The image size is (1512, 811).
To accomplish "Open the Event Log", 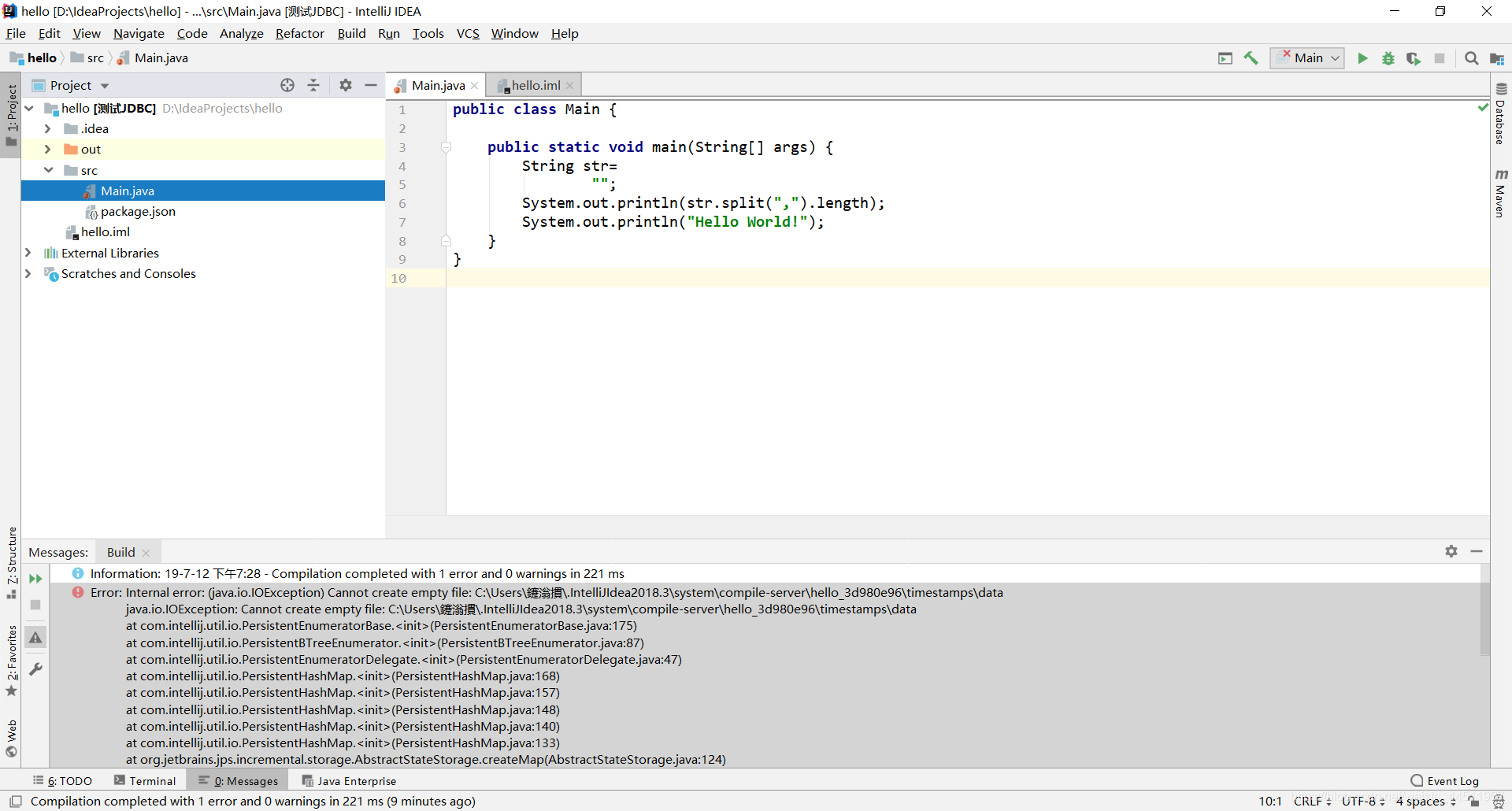I will [x=1445, y=780].
